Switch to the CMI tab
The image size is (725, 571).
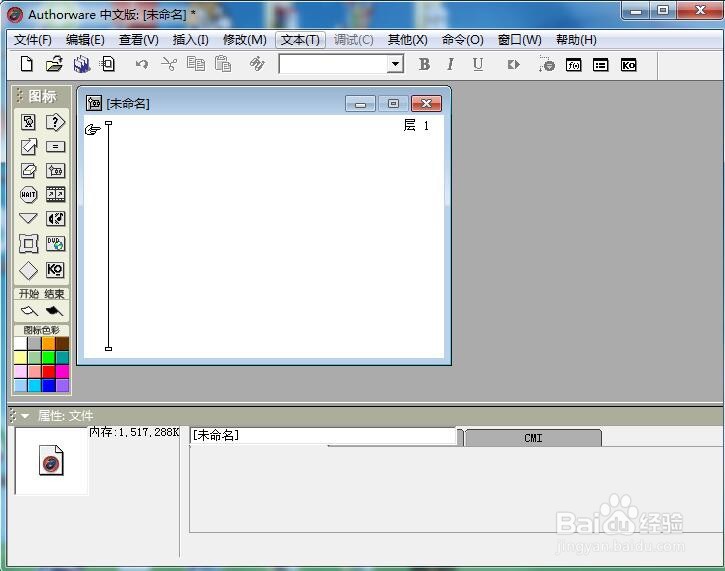coord(533,437)
